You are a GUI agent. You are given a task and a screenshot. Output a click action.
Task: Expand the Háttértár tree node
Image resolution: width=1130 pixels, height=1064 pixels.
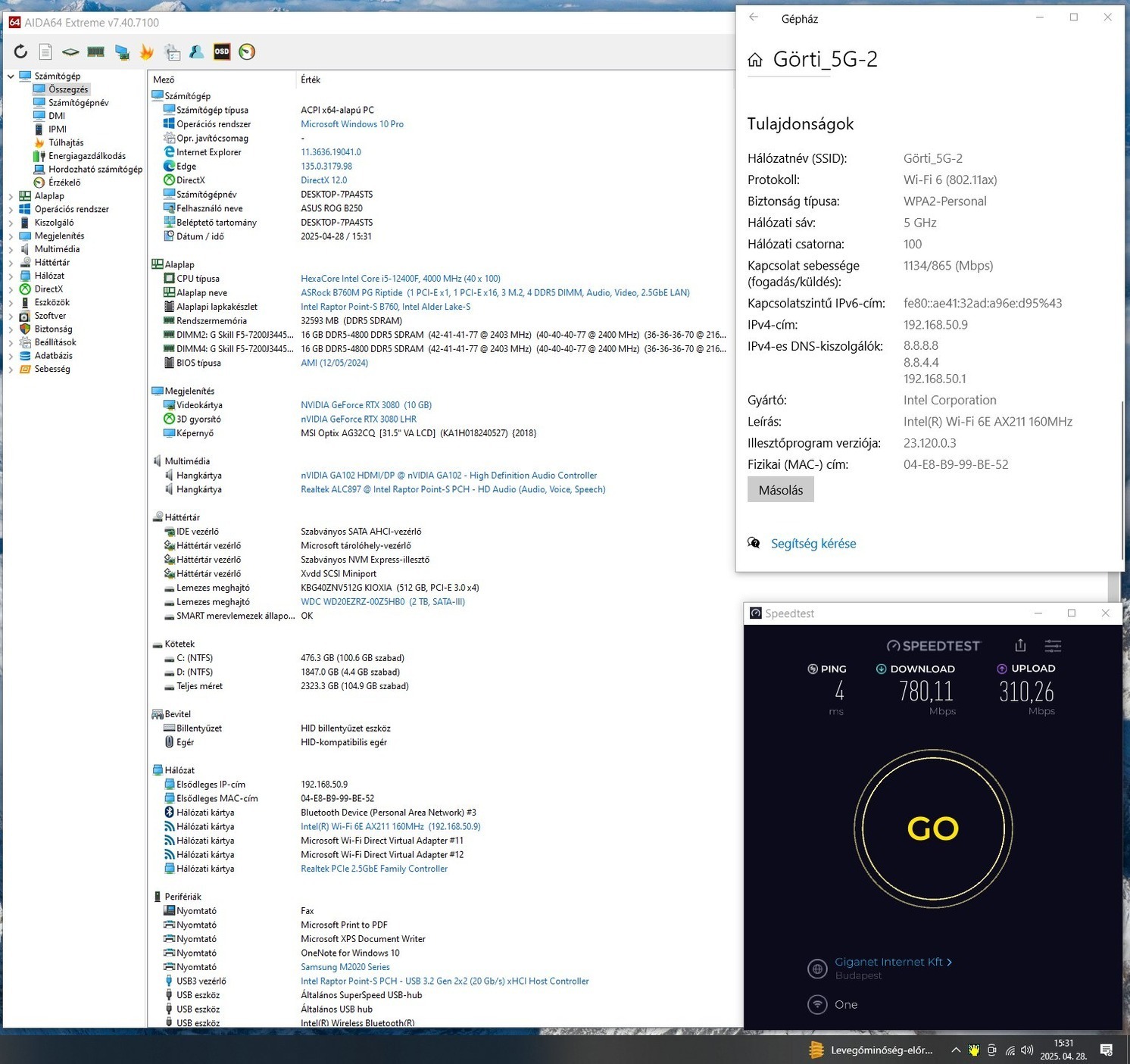pos(11,263)
